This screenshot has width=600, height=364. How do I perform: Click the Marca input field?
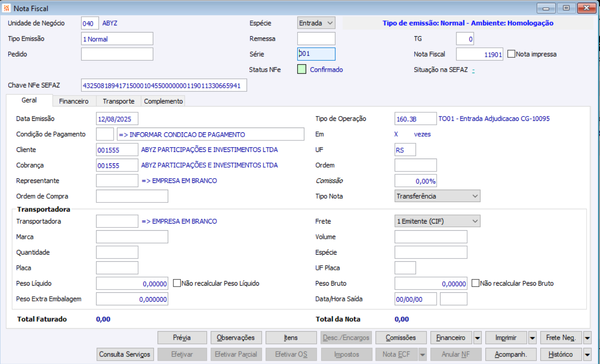tap(132, 237)
